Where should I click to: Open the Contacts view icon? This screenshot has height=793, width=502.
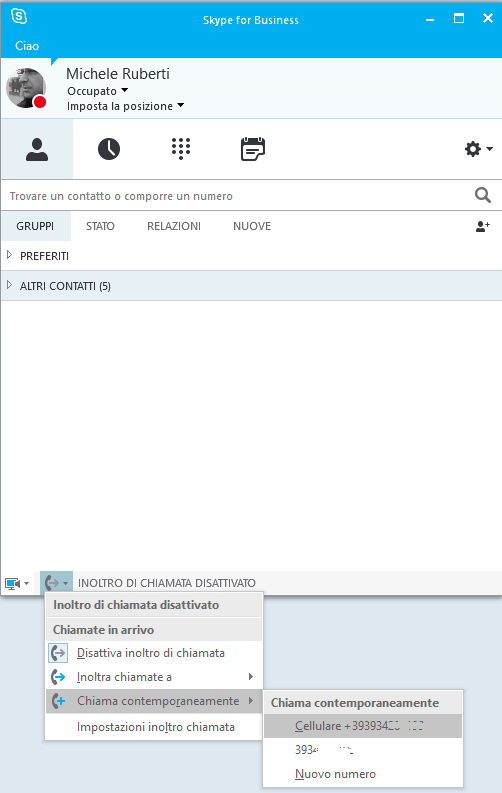click(x=37, y=149)
